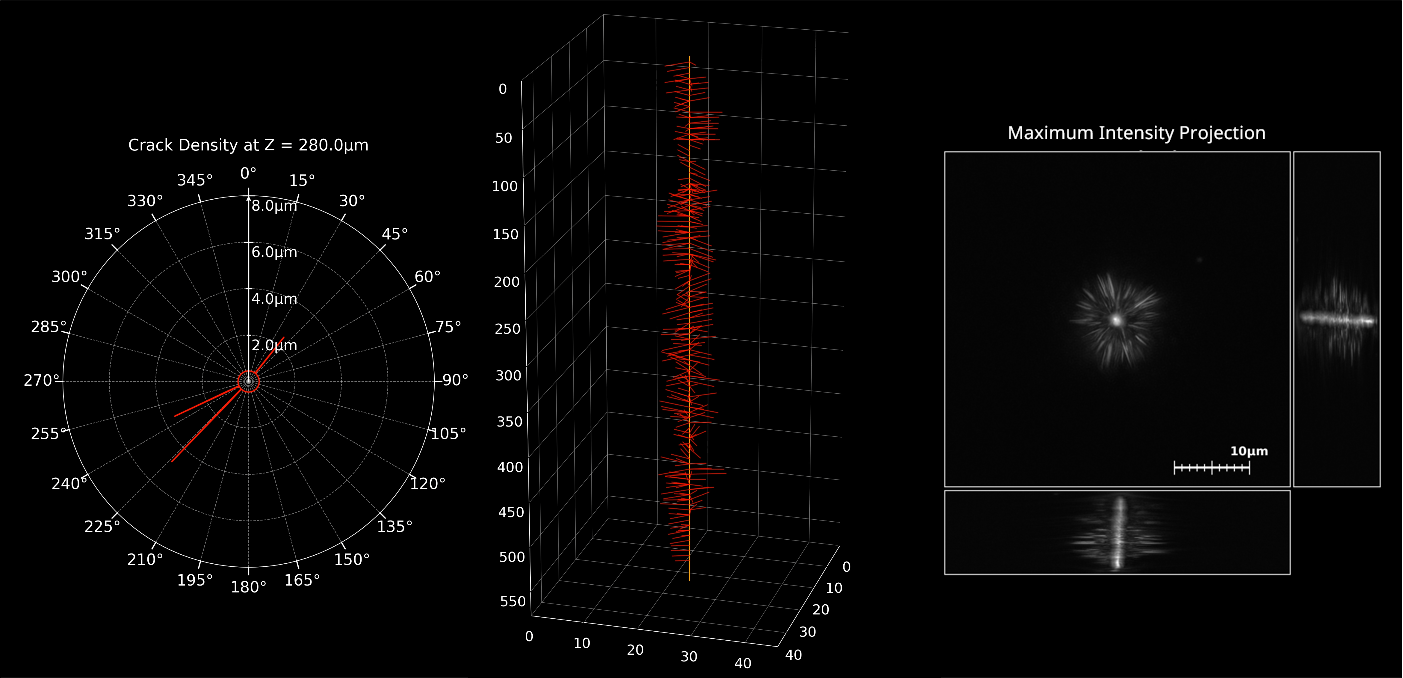
Task: Click the 315° angle label
Action: pos(102,234)
